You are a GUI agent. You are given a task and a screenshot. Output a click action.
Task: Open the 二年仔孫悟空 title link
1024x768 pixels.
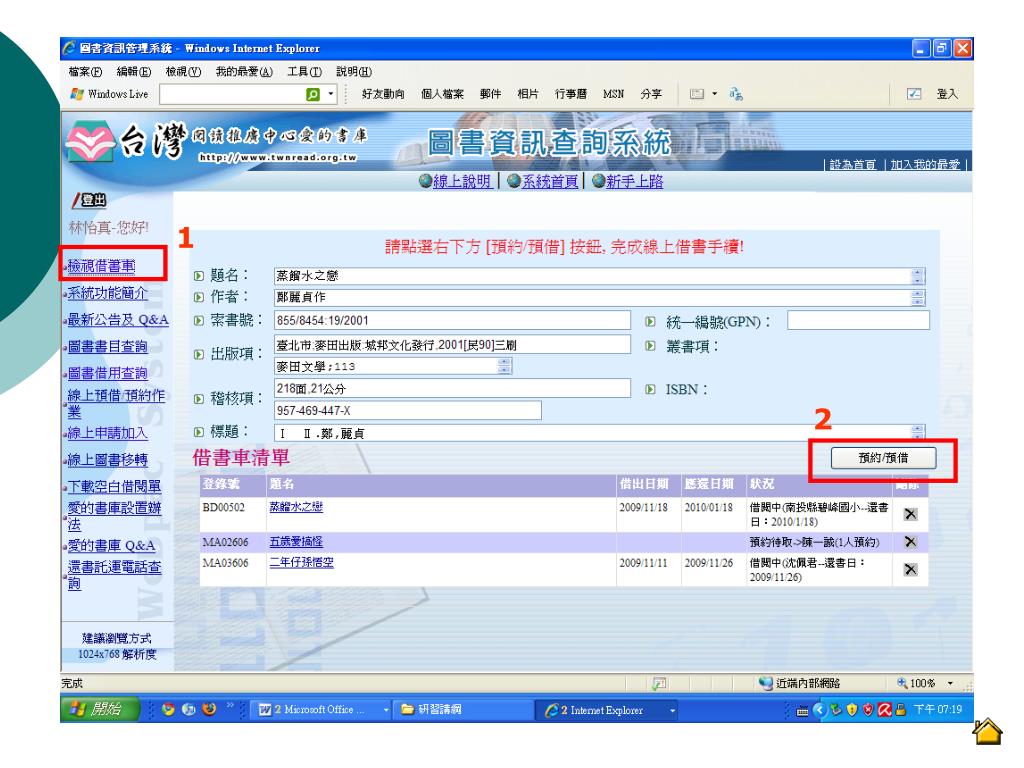pos(301,562)
